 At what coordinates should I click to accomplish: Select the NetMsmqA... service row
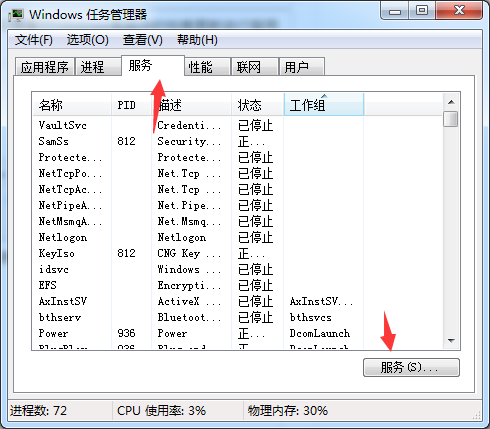pyautogui.click(x=237, y=221)
